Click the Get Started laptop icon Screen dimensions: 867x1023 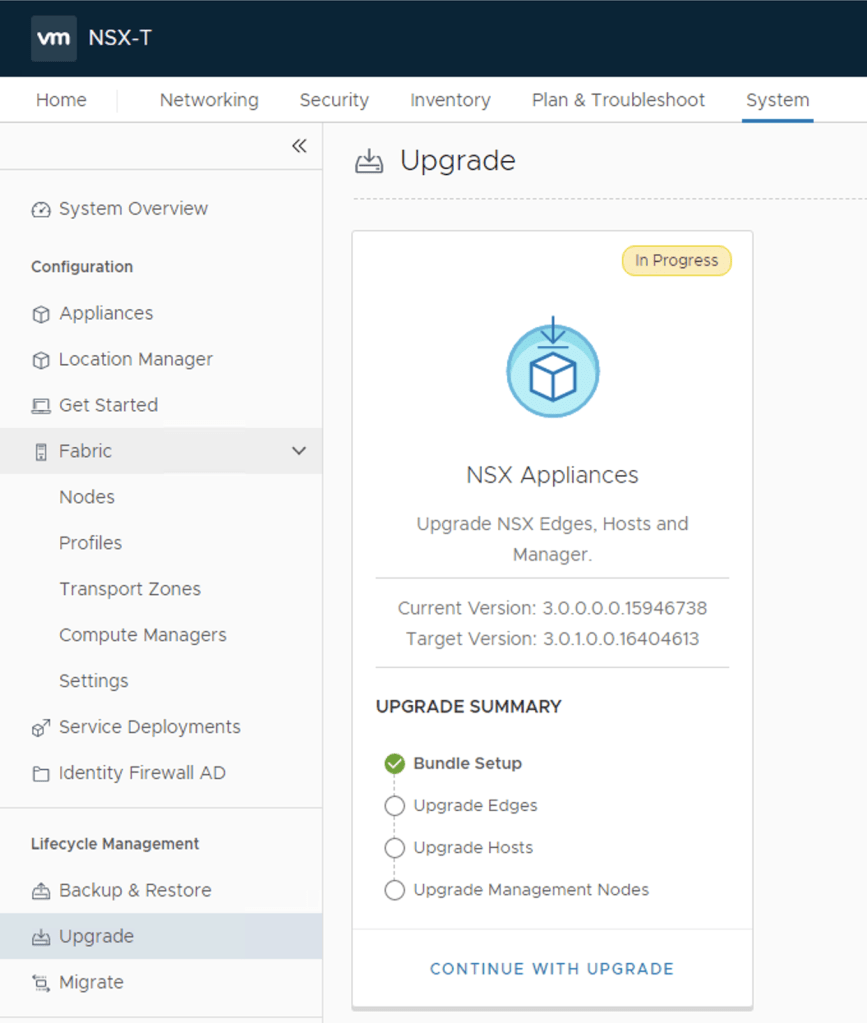pos(40,406)
